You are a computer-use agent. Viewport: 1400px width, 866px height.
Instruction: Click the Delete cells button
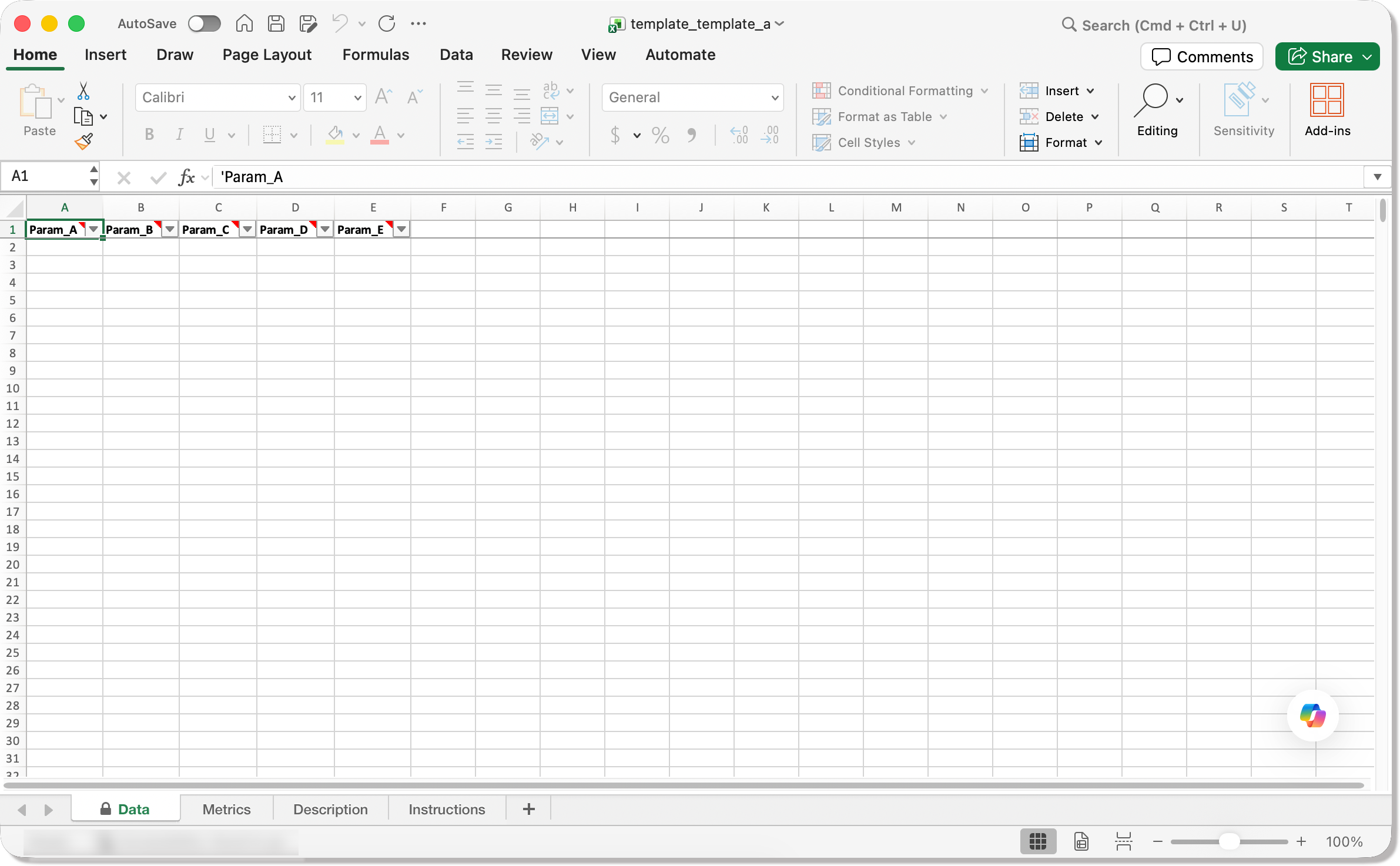click(1059, 117)
